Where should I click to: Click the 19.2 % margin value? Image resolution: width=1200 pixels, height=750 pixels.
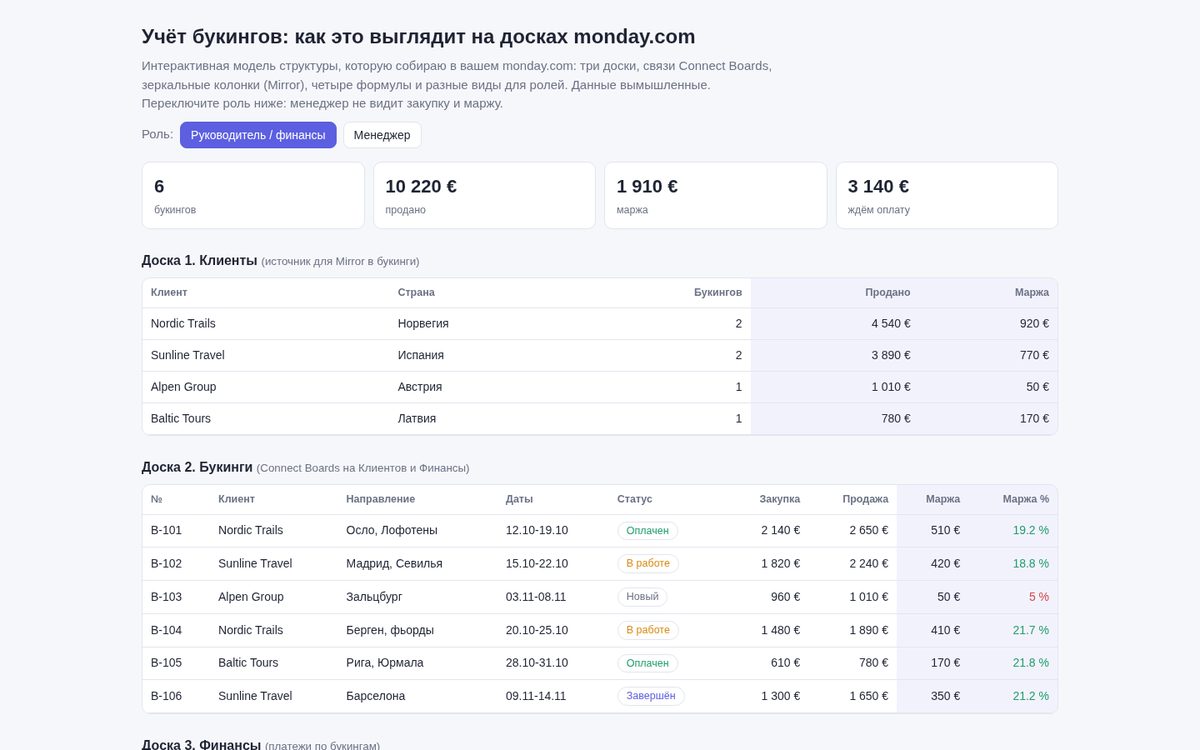[x=1031, y=531]
